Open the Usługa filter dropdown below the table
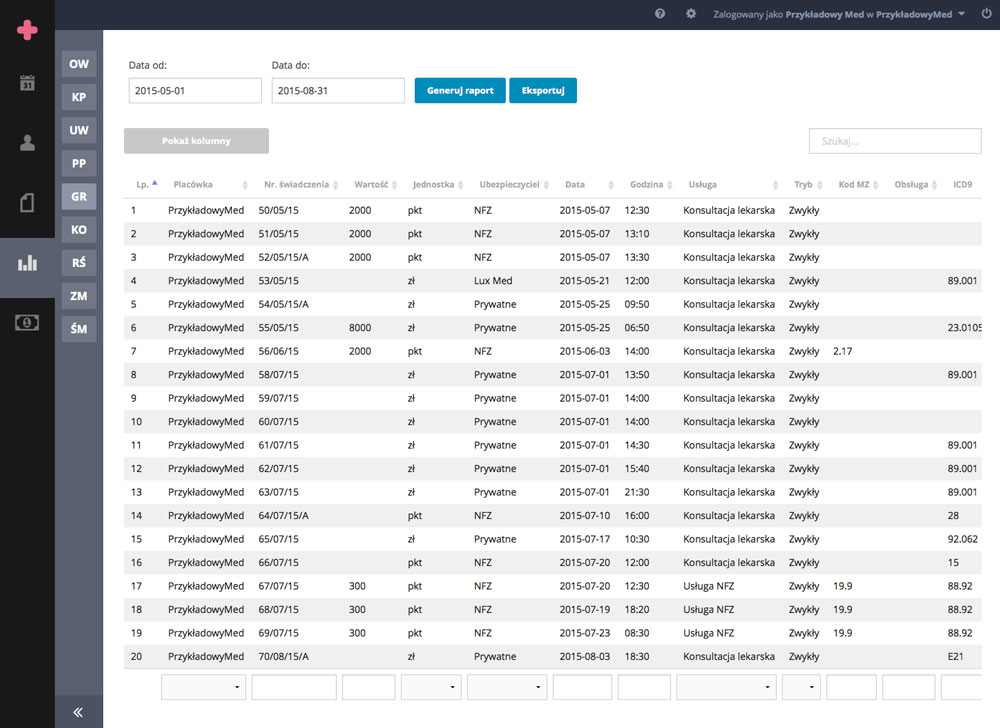The image size is (1000, 728). click(x=725, y=687)
